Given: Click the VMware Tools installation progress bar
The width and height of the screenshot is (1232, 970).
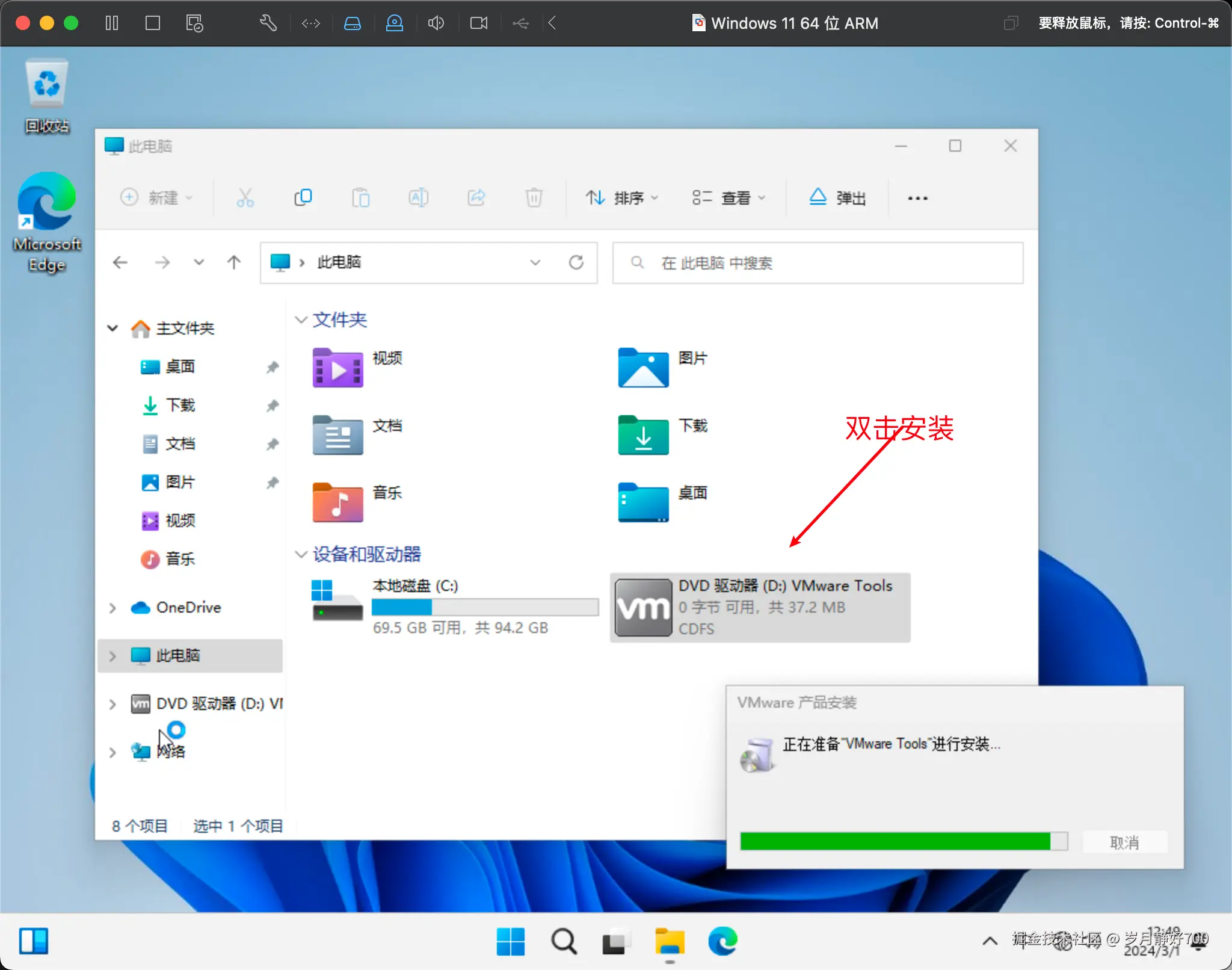Looking at the screenshot, I should point(903,841).
